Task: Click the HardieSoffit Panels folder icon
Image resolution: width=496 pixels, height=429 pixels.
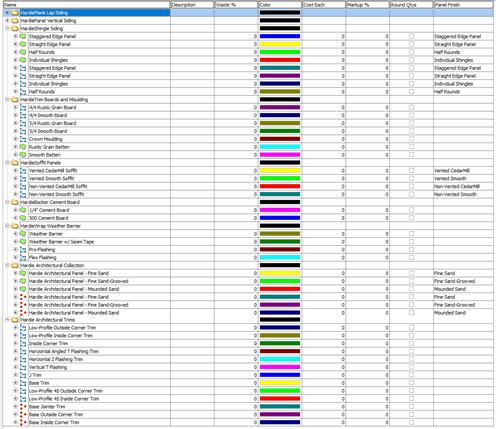Action: 15,163
